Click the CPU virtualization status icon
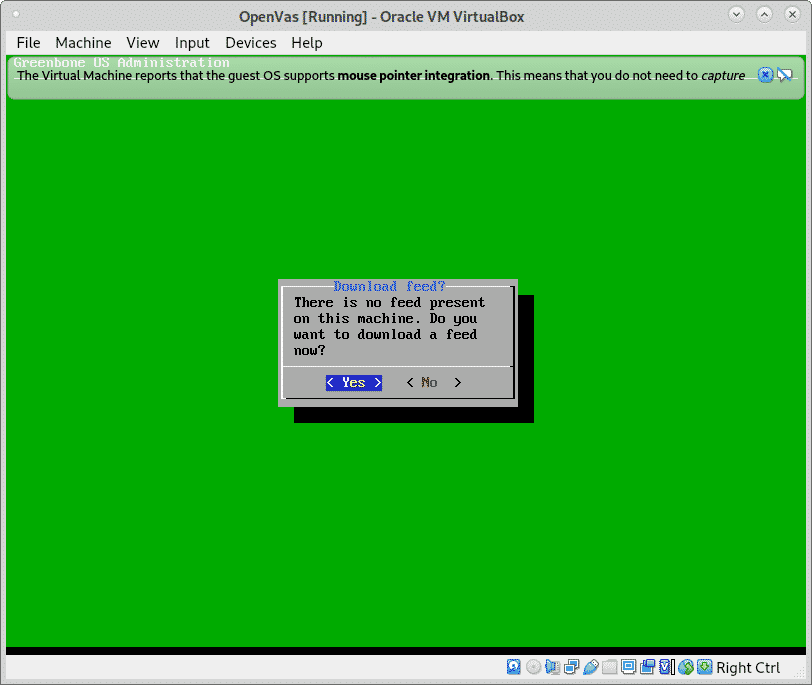This screenshot has height=685, width=812. (x=666, y=667)
